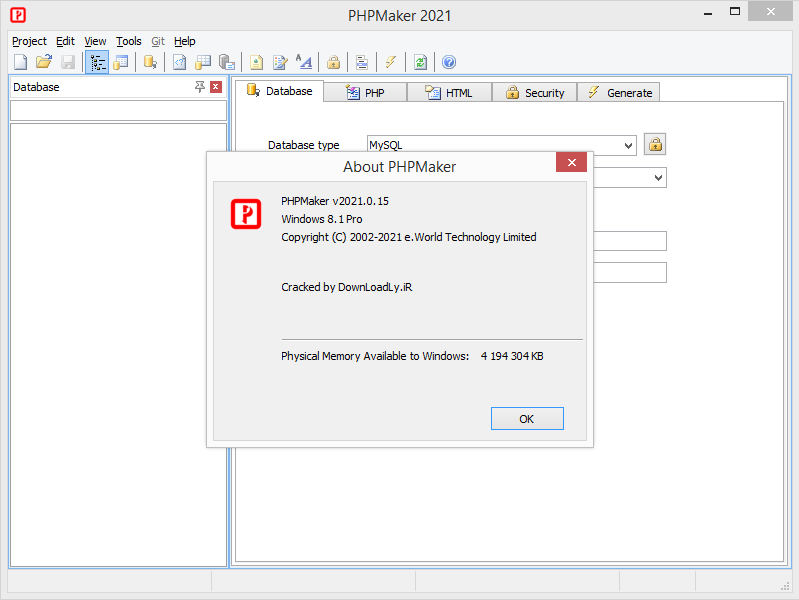Maximize the PHPMaker 2021 window
799x600 pixels.
(734, 12)
